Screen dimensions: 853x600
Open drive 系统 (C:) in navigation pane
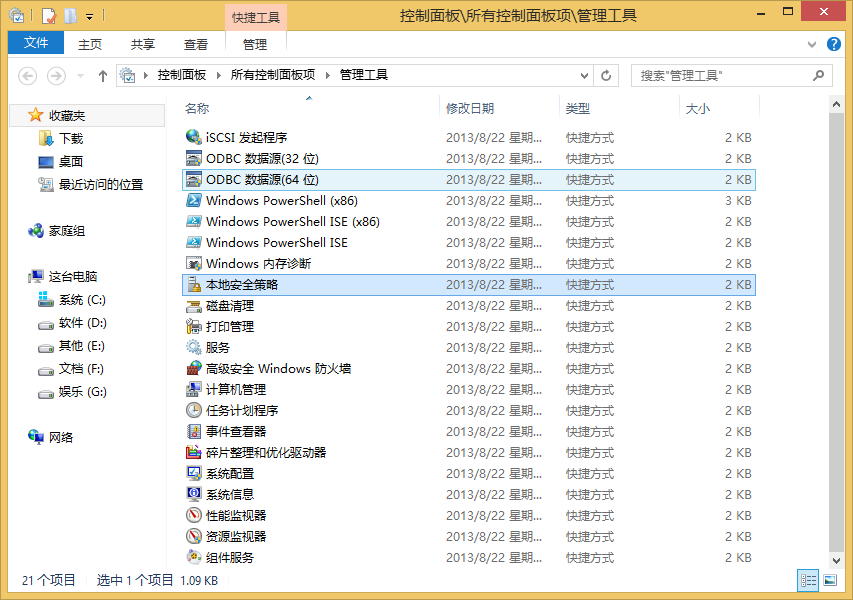coord(82,300)
